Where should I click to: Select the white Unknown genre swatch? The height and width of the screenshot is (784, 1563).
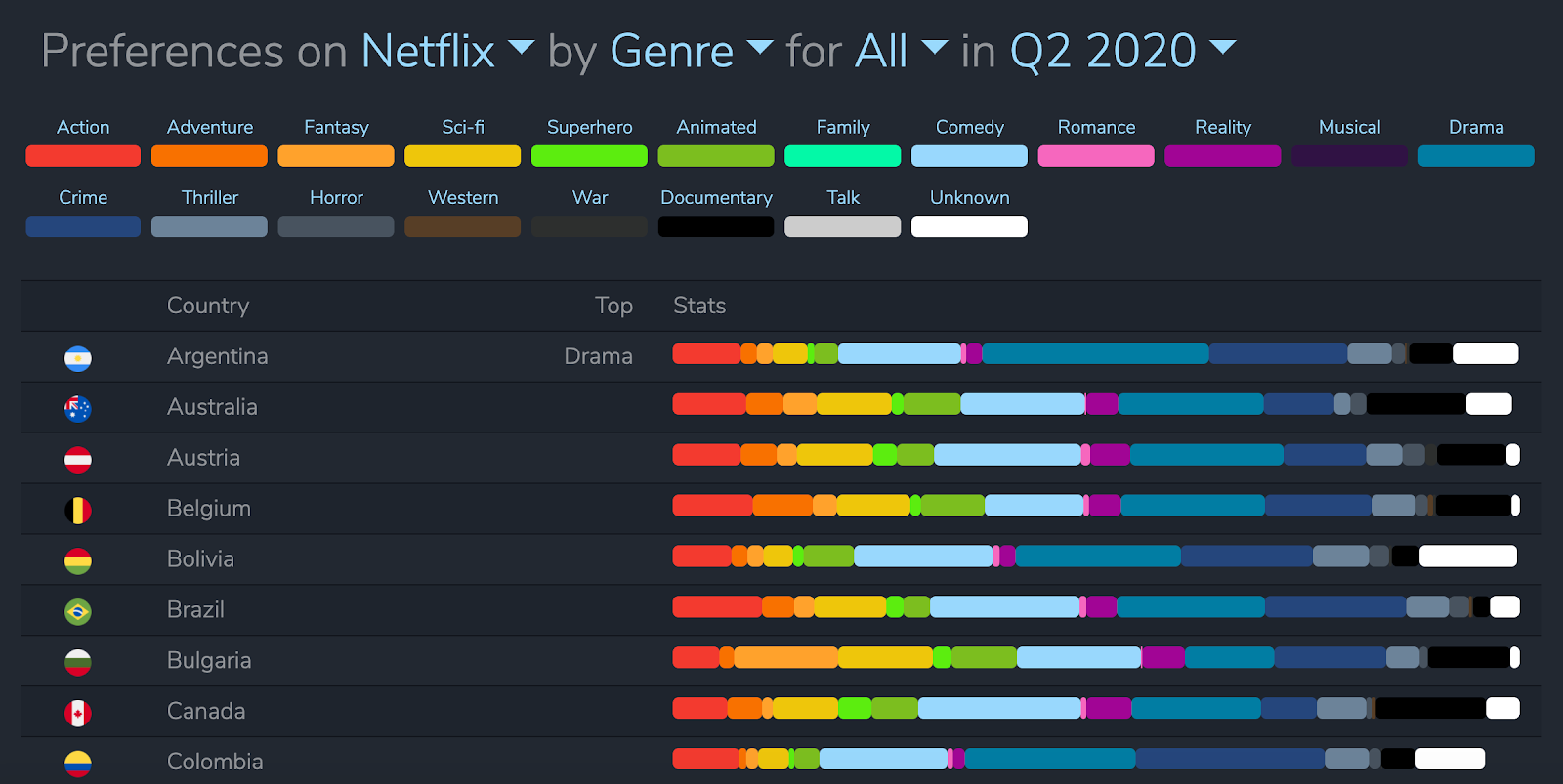tap(969, 227)
